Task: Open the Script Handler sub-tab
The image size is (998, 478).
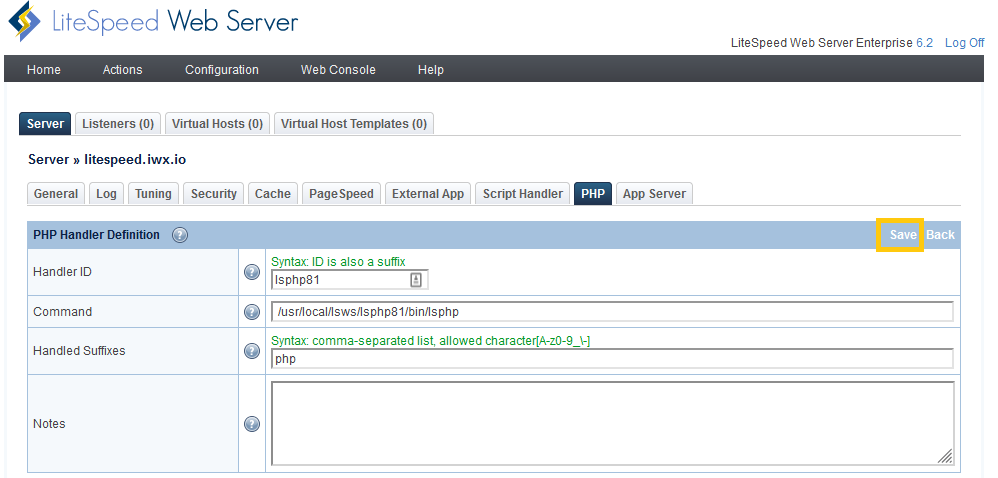Action: click(523, 193)
